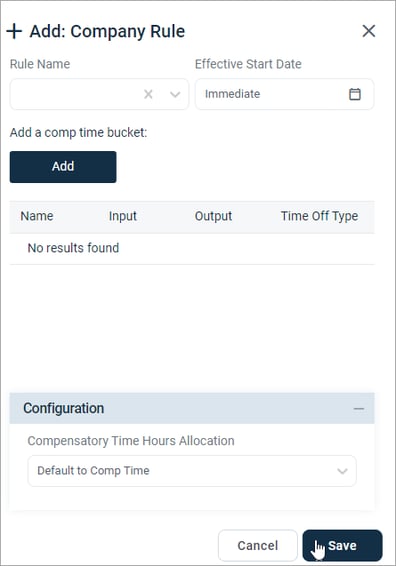Sort by the Output column header
396x566 pixels.
coord(213,216)
